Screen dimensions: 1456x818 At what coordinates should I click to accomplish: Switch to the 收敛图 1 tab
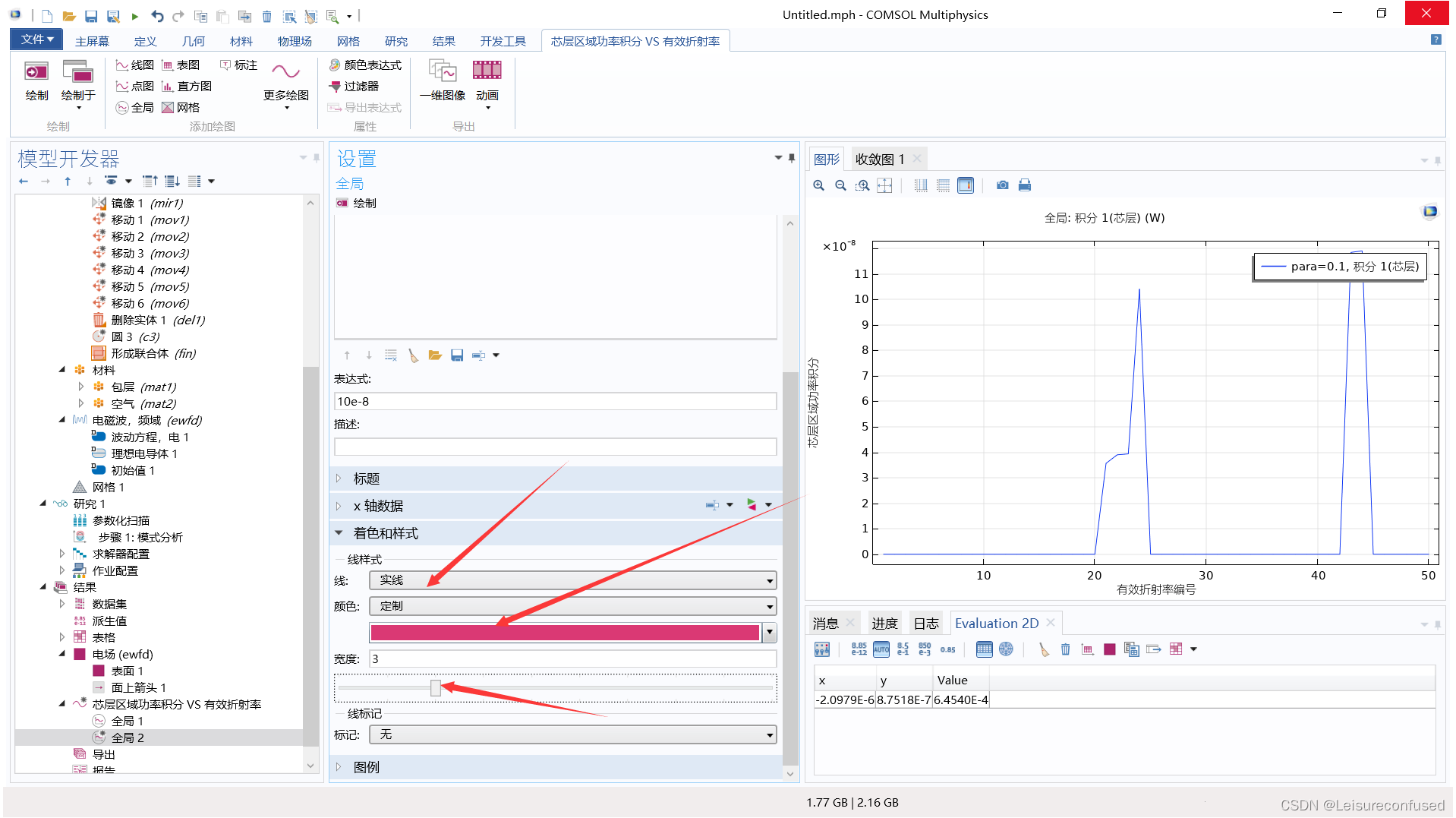[880, 159]
